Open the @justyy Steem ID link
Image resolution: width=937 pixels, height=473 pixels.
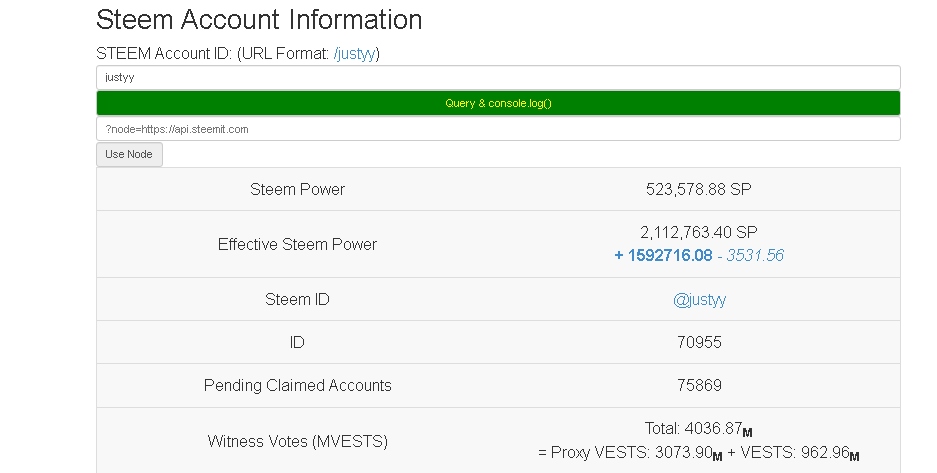coord(699,299)
